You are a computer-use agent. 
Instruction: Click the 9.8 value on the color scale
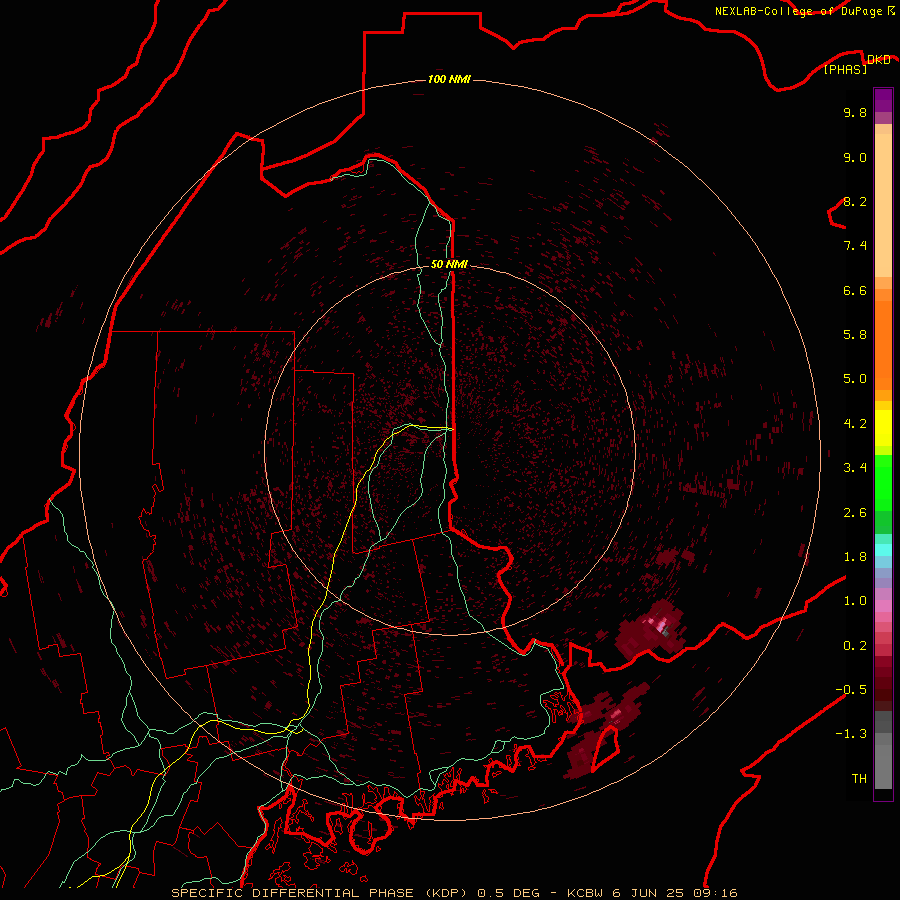point(855,112)
